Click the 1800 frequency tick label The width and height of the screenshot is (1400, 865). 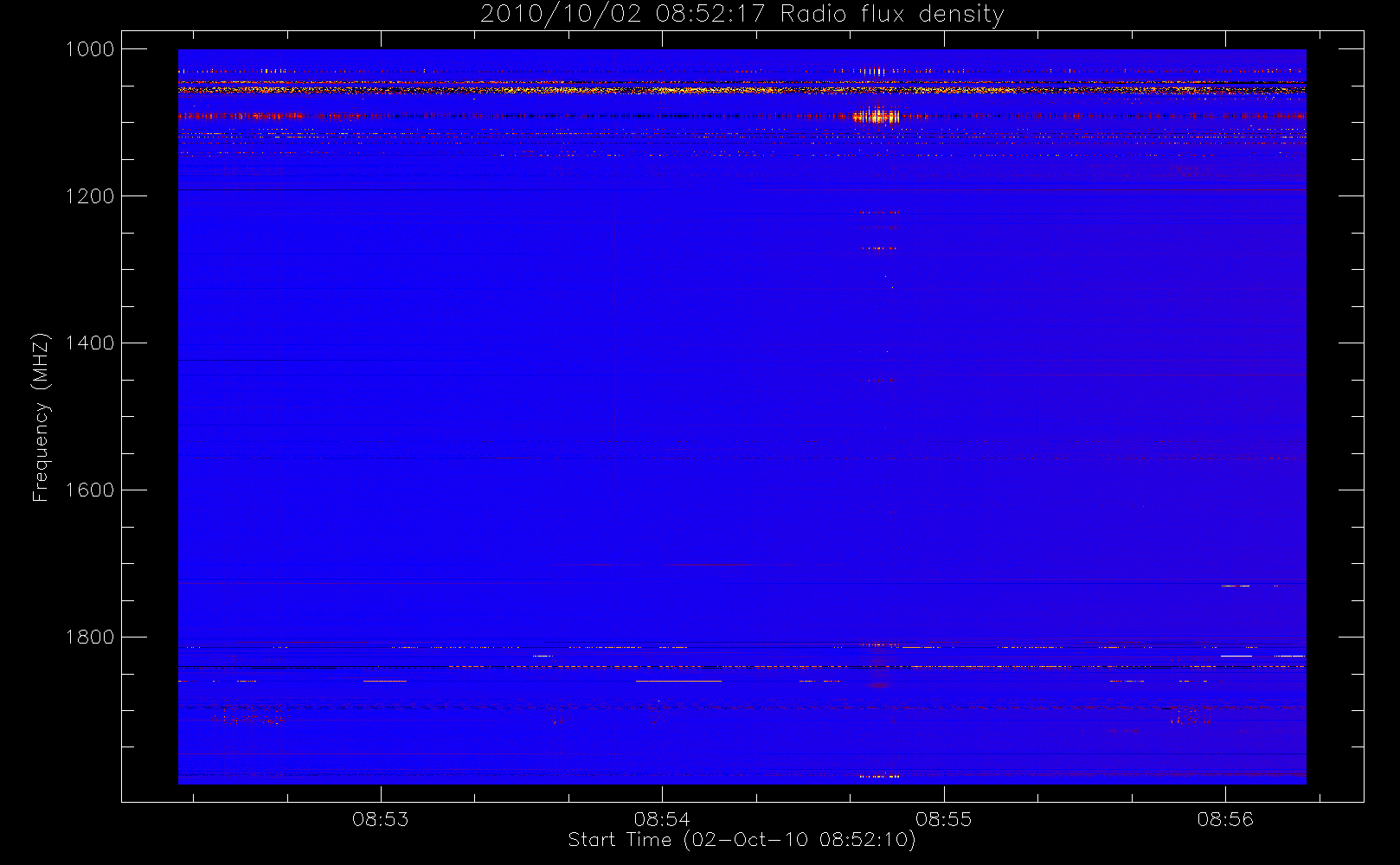coord(90,638)
